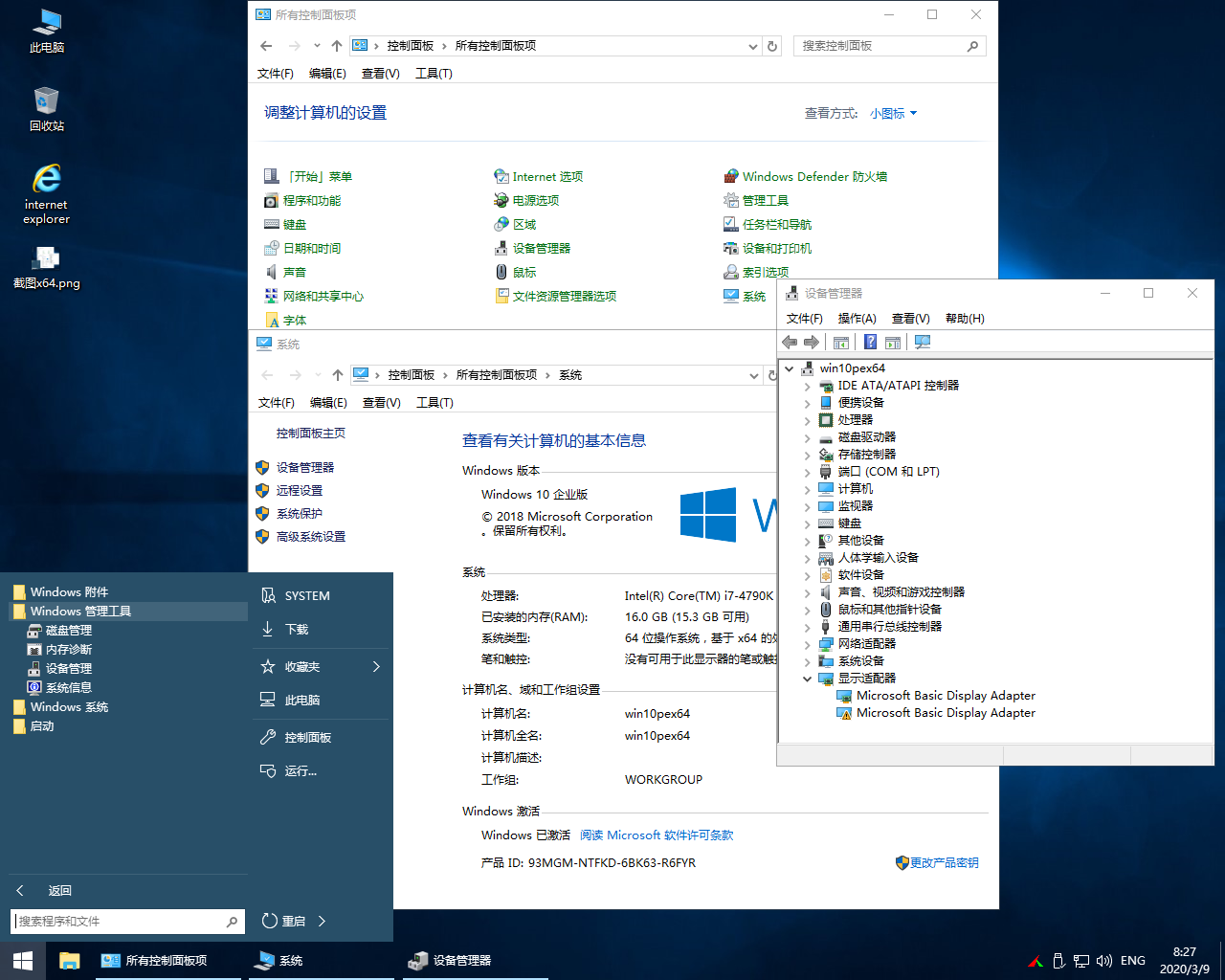Click scan for hardware changes toolbar icon

pyautogui.click(x=923, y=342)
